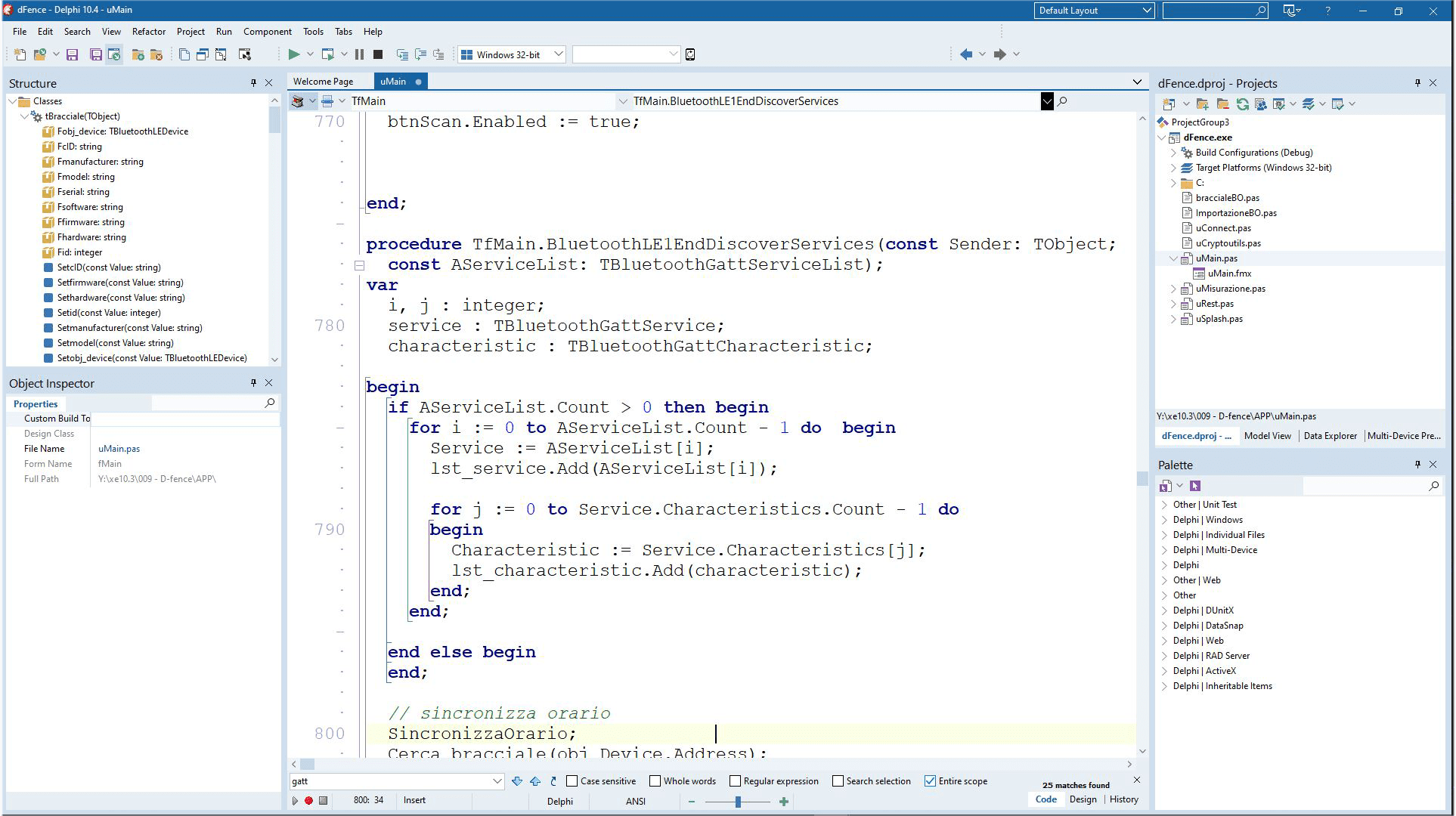
Task: Click the device rotation icon near platform selector
Action: click(x=690, y=54)
